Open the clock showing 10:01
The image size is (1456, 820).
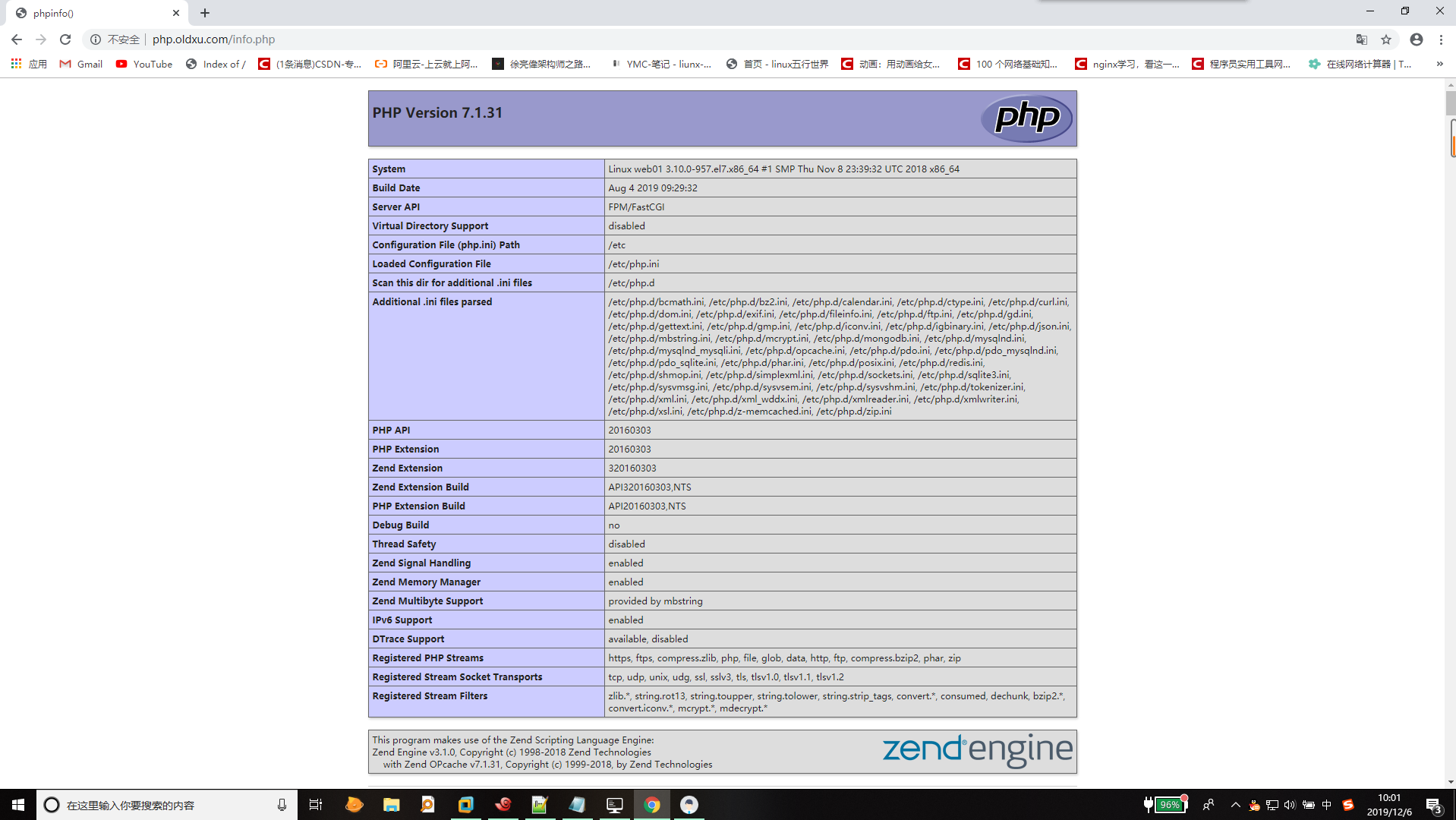click(1389, 805)
